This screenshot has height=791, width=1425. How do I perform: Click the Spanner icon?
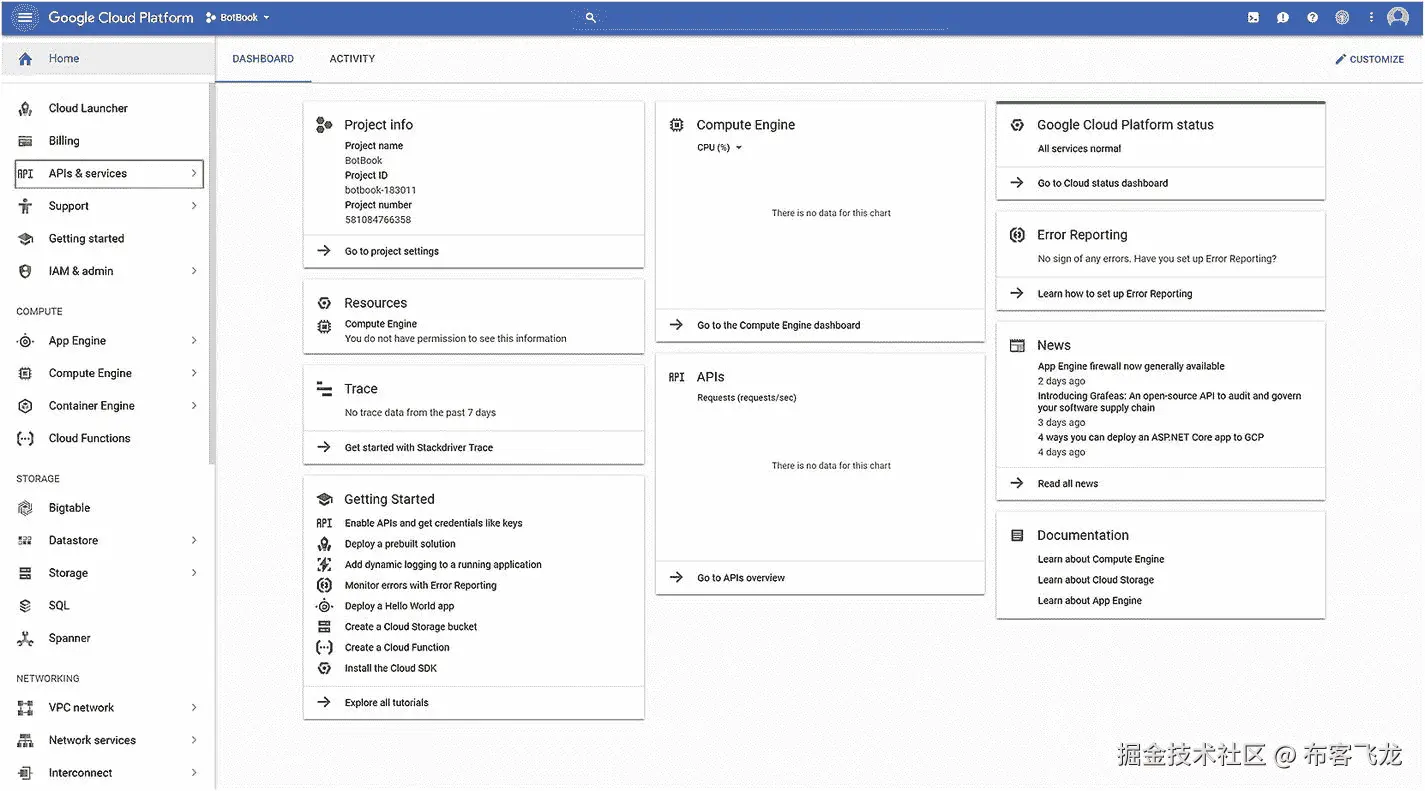(26, 638)
